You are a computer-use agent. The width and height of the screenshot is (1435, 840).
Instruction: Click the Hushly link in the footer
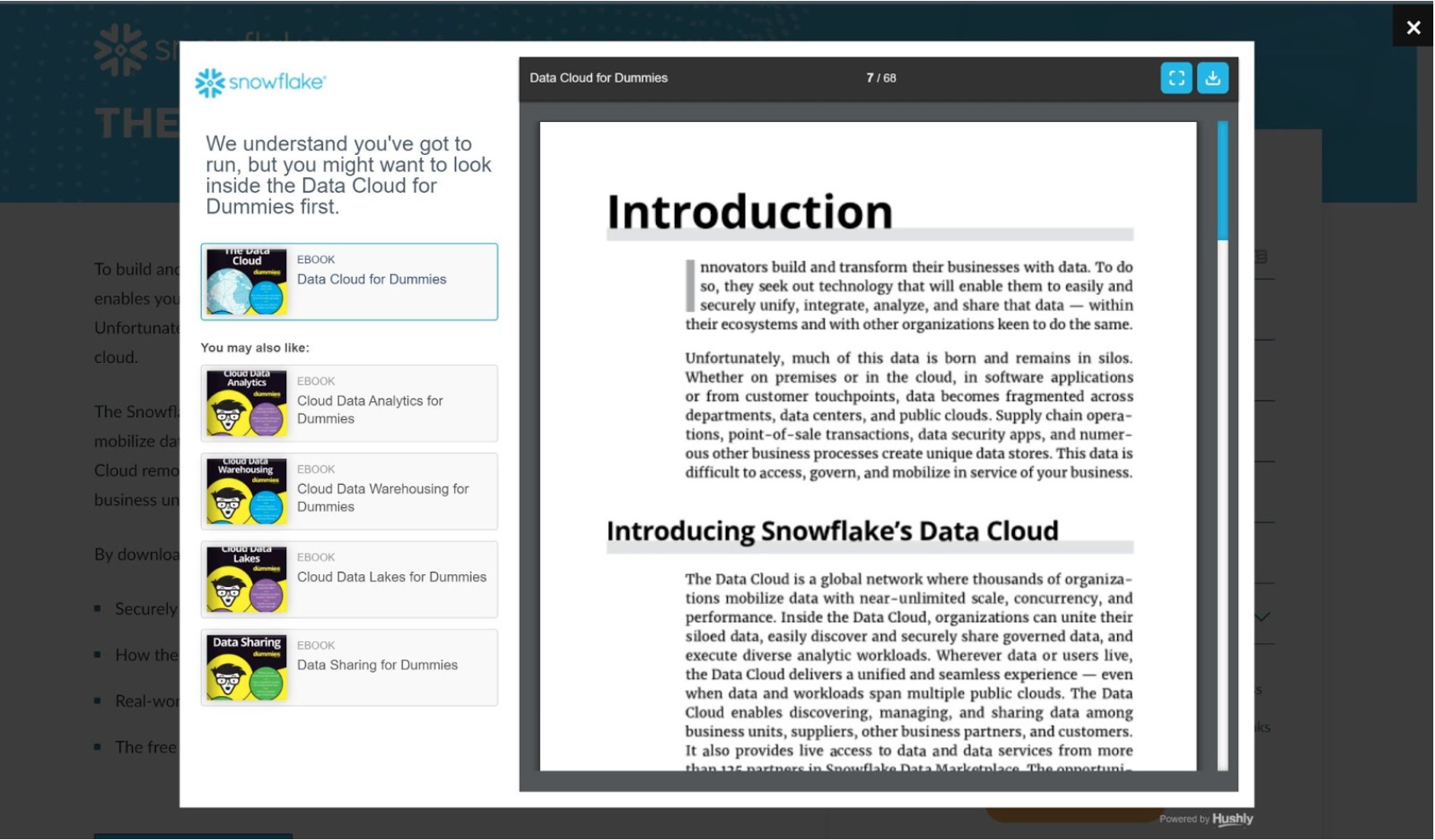[x=1232, y=820]
